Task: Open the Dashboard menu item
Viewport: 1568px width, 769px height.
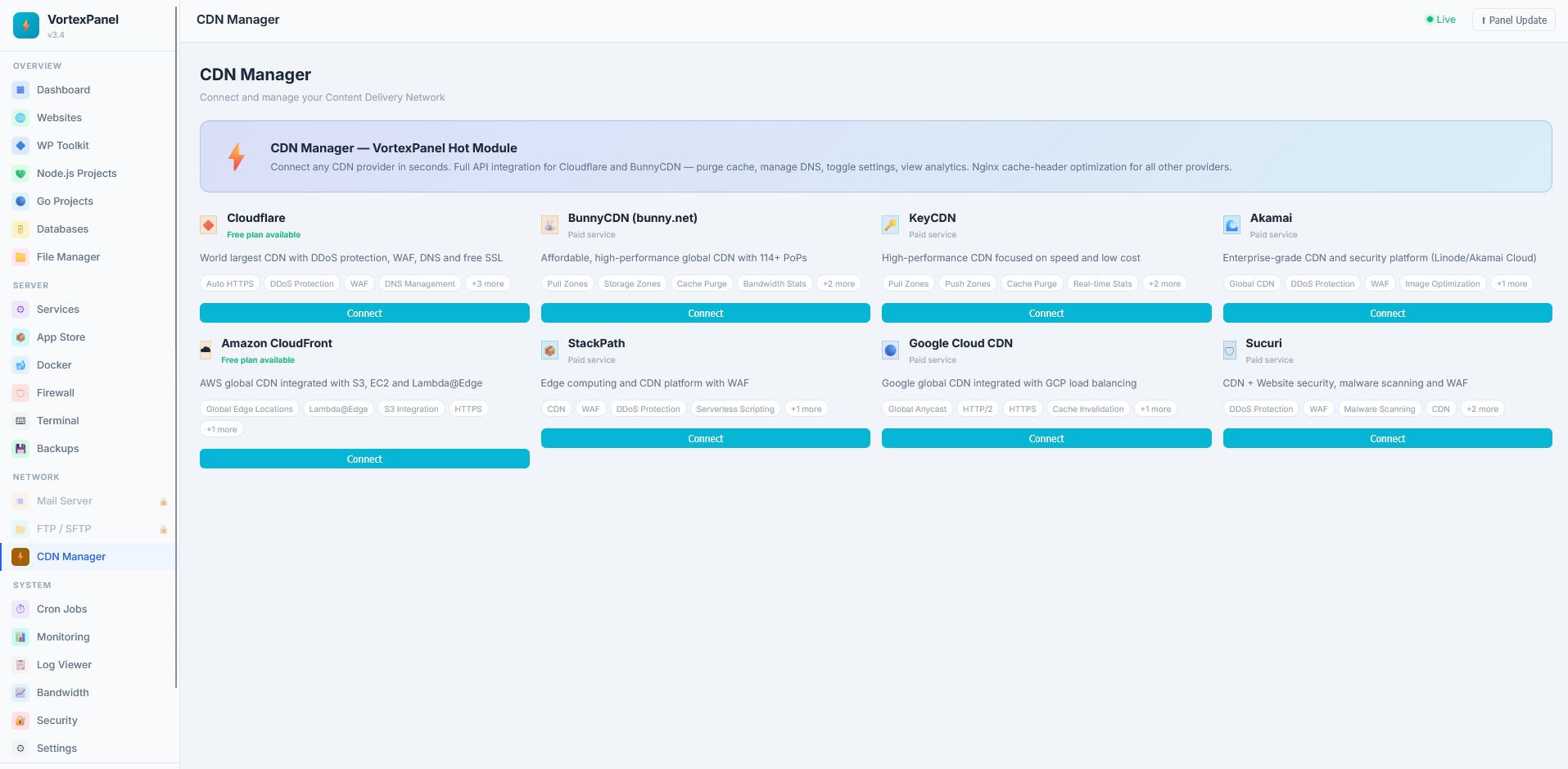Action: [x=88, y=90]
